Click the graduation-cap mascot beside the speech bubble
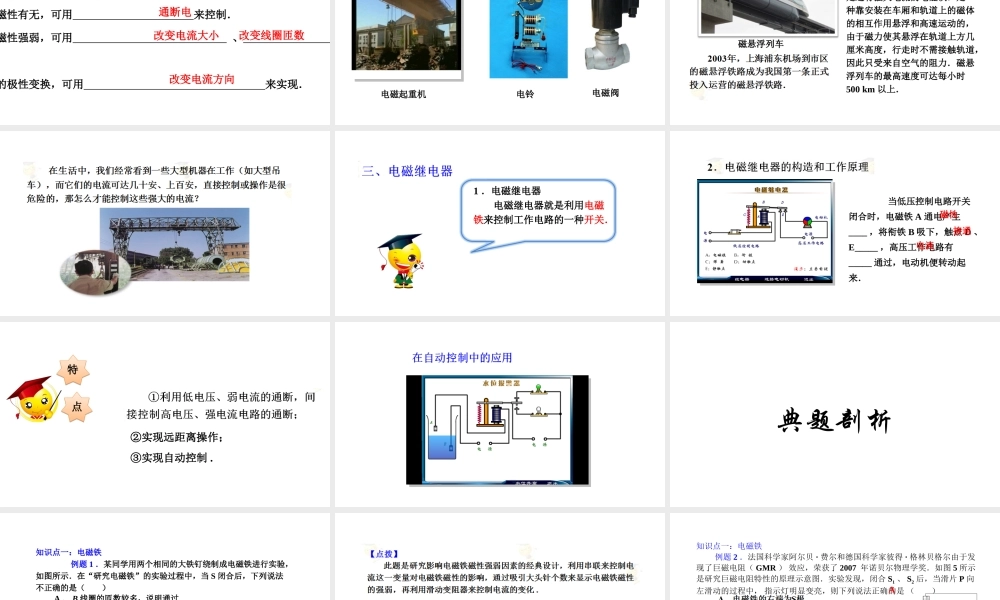1000x600 pixels. pos(402,261)
